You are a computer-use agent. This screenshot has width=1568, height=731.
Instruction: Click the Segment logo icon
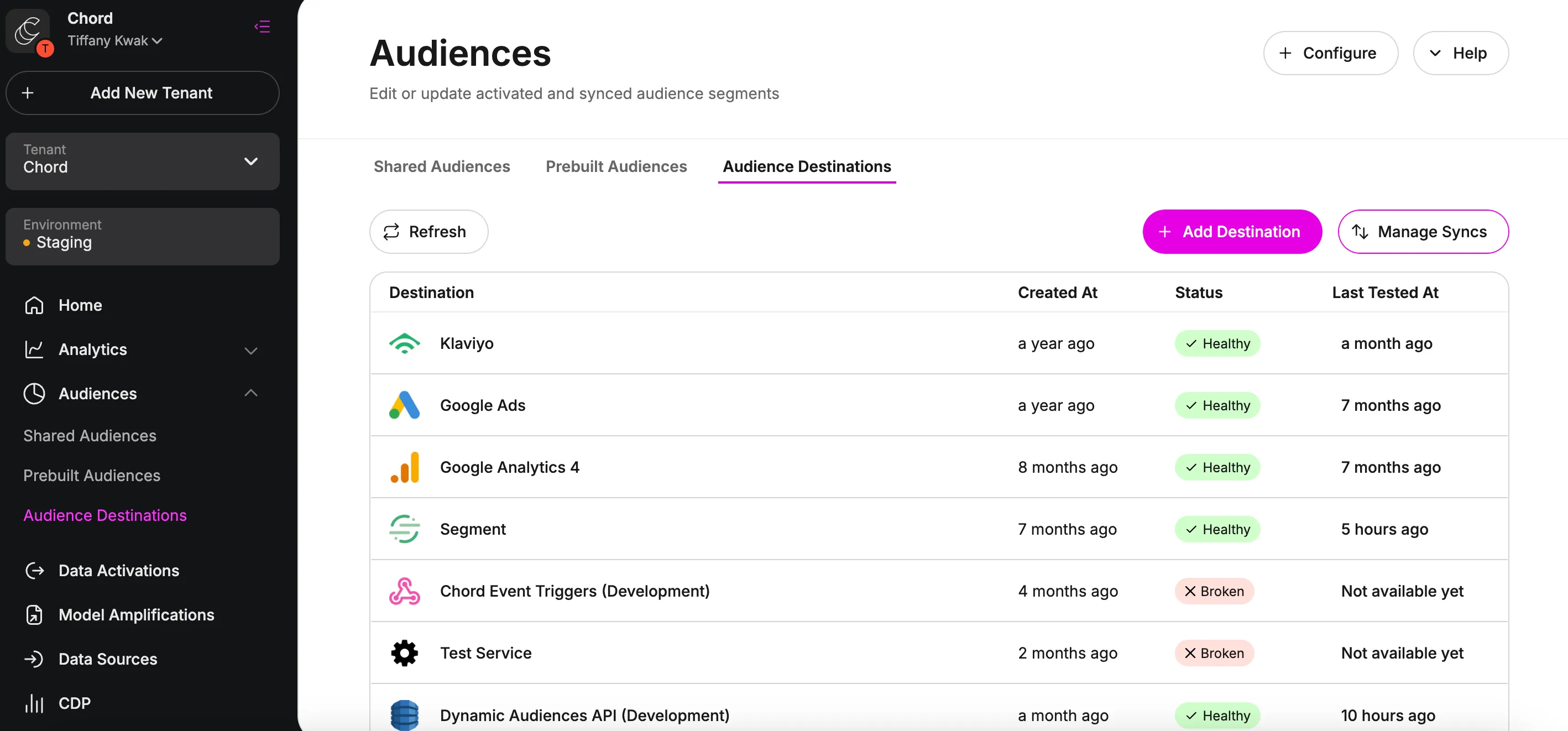(404, 529)
